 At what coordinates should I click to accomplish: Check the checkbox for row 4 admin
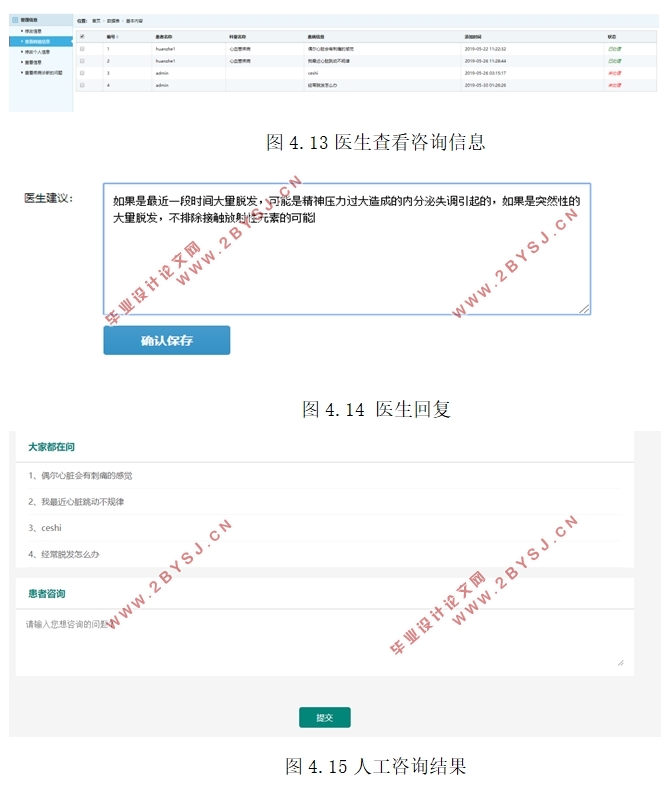(x=82, y=85)
